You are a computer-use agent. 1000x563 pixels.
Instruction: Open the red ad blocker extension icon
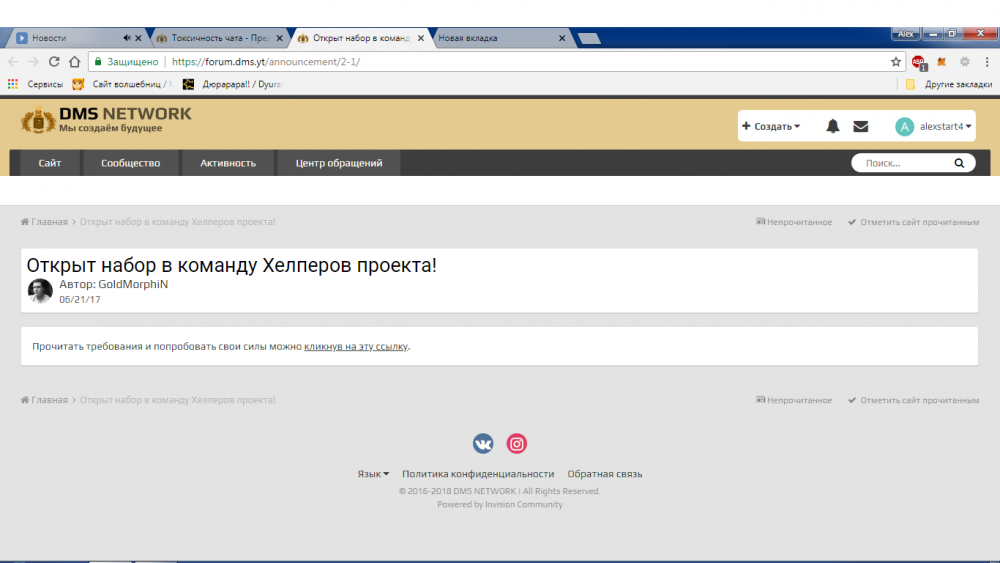pos(918,62)
